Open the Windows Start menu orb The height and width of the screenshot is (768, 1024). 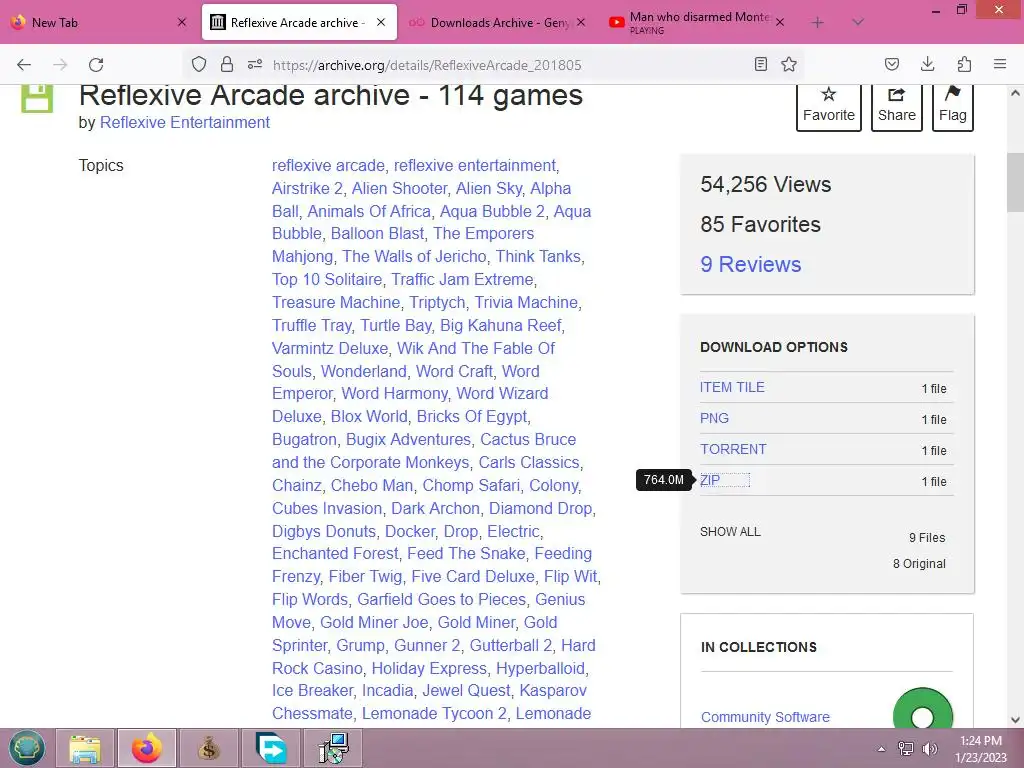26,748
